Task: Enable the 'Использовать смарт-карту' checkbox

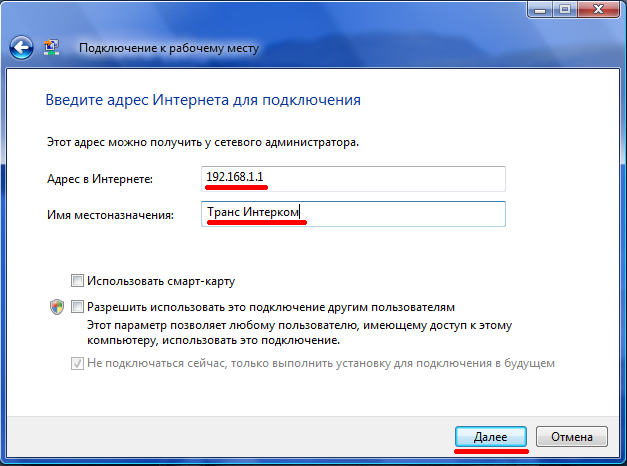Action: [x=77, y=280]
